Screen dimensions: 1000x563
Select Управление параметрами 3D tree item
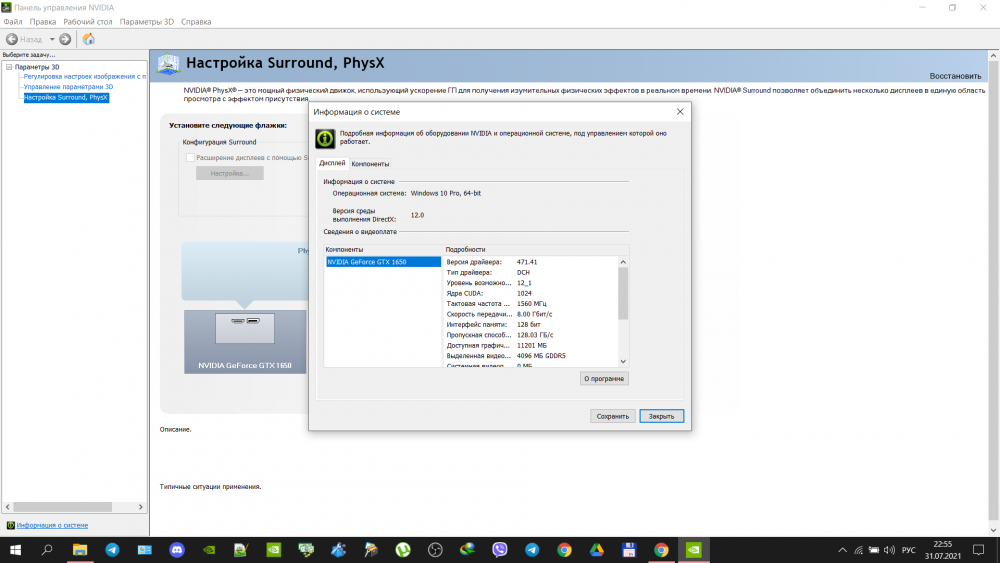coord(68,87)
